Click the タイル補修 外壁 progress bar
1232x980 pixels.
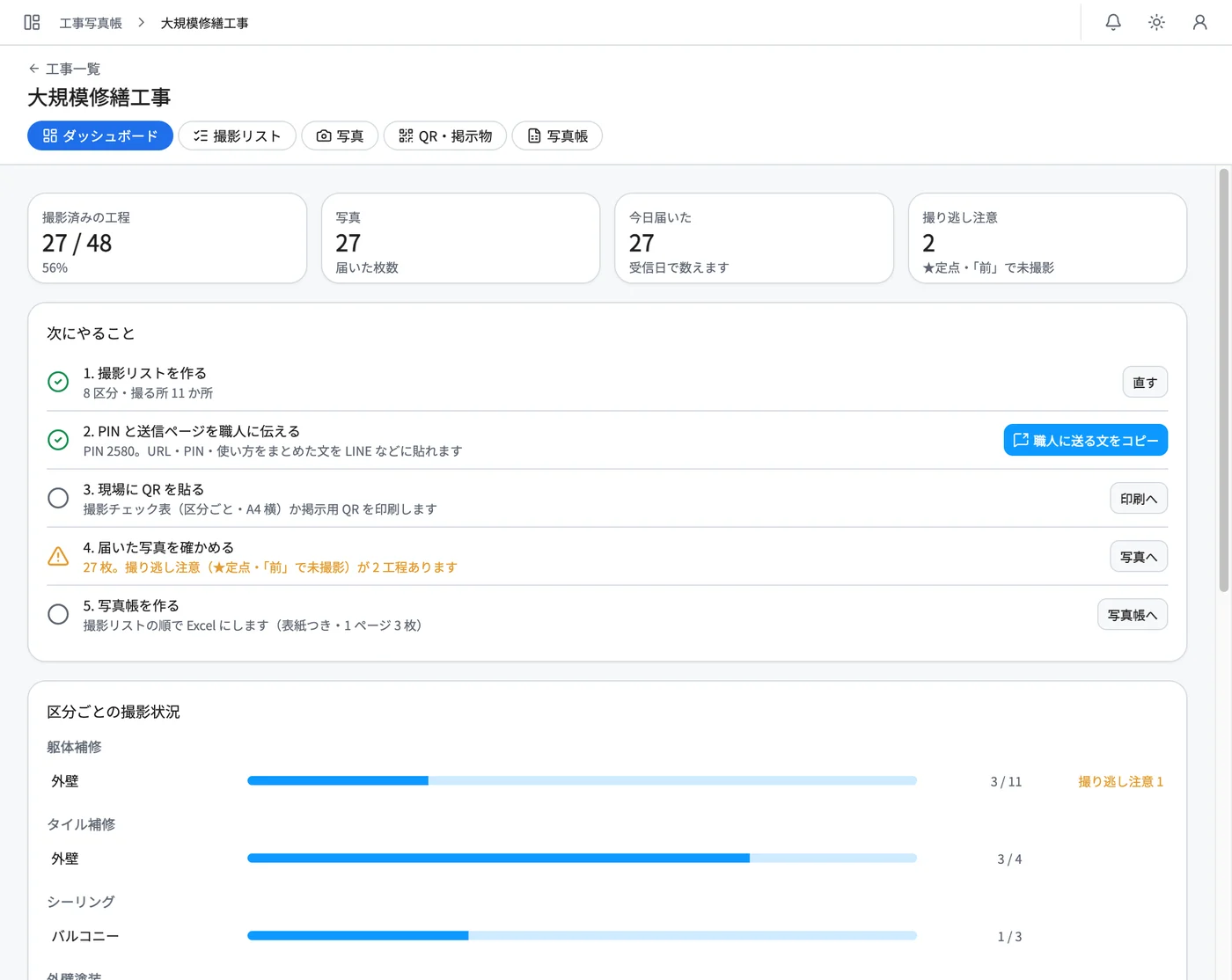click(582, 859)
